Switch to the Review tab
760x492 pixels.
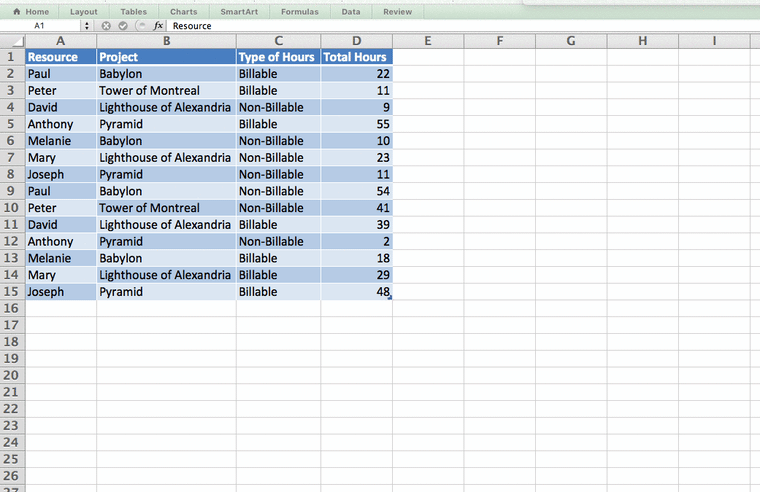point(397,12)
